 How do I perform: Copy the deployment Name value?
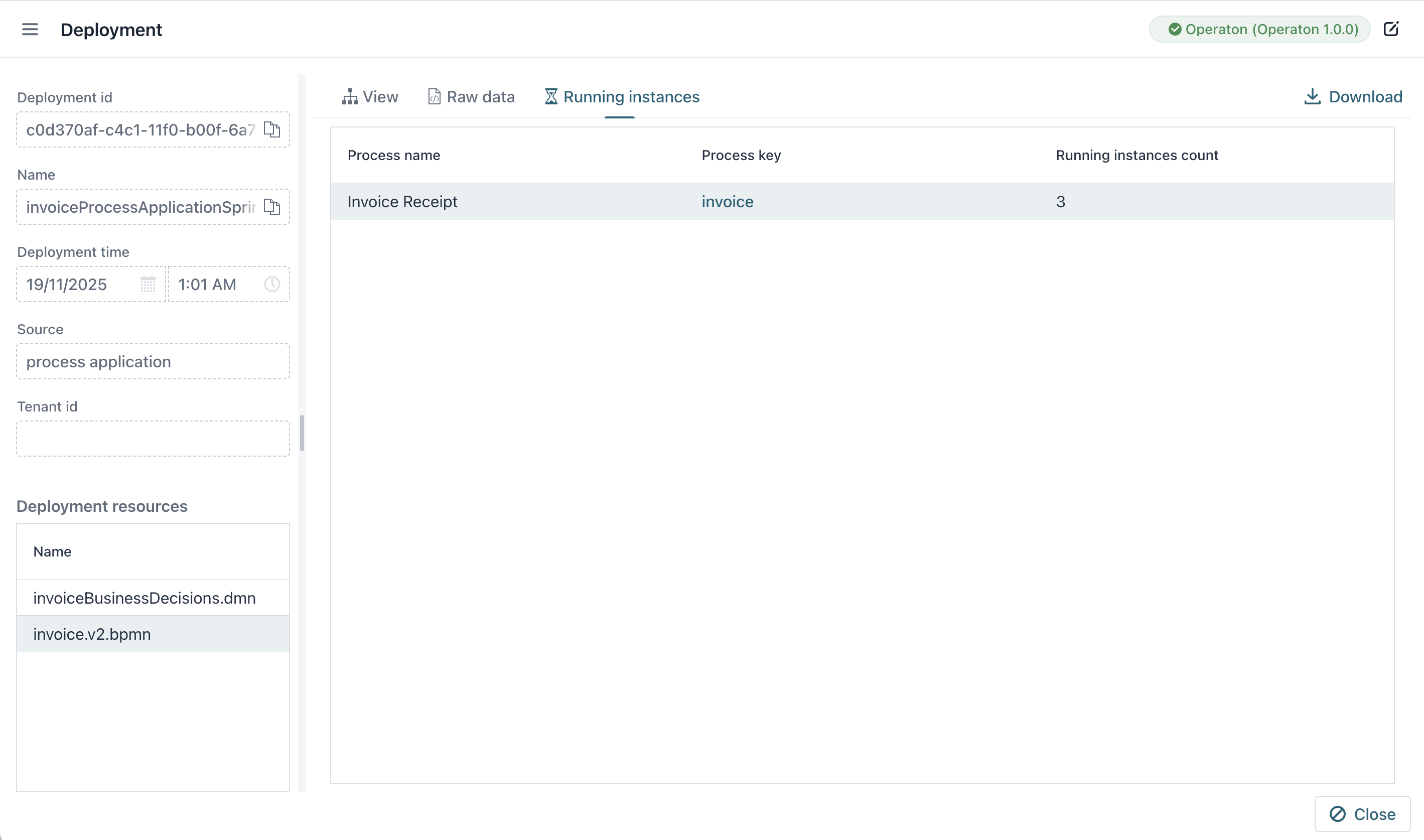(x=273, y=207)
